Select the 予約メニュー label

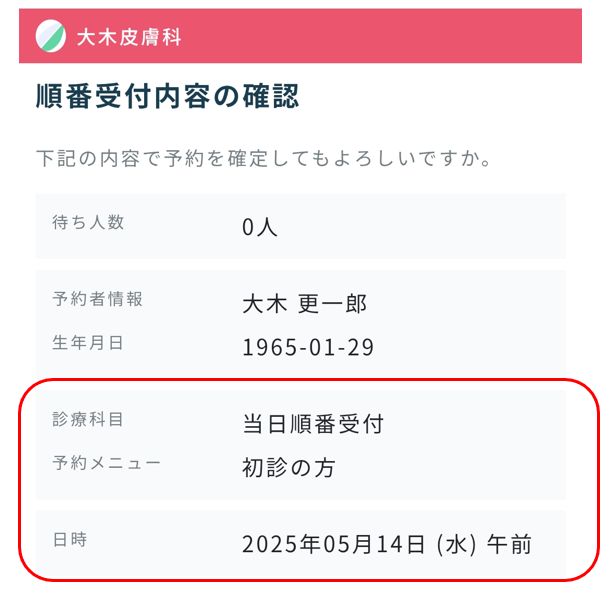pyautogui.click(x=107, y=463)
